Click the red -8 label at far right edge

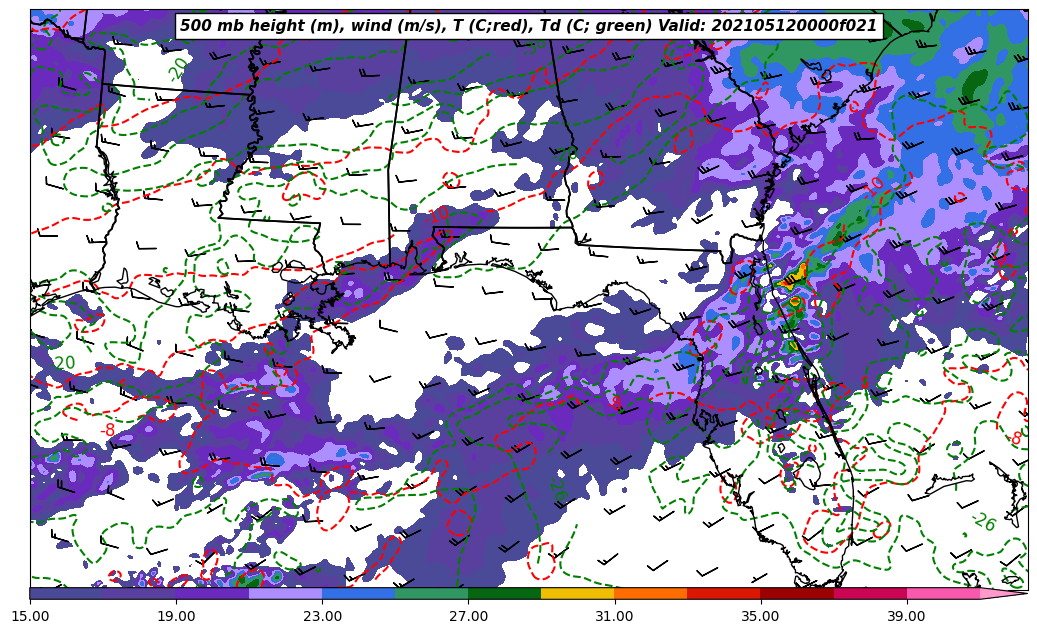(1015, 438)
